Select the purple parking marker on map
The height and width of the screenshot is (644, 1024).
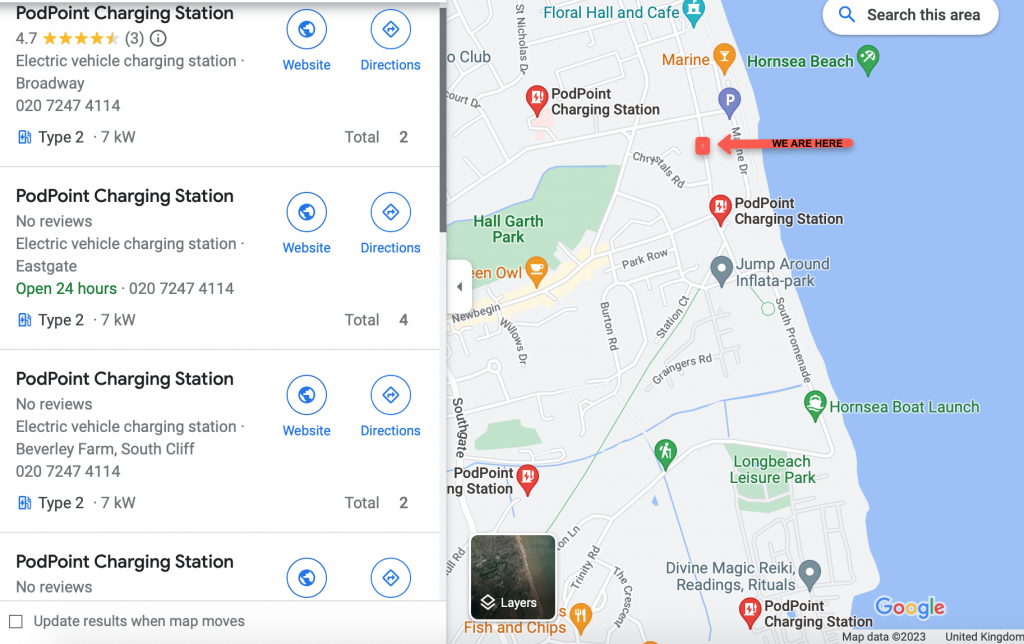point(729,103)
